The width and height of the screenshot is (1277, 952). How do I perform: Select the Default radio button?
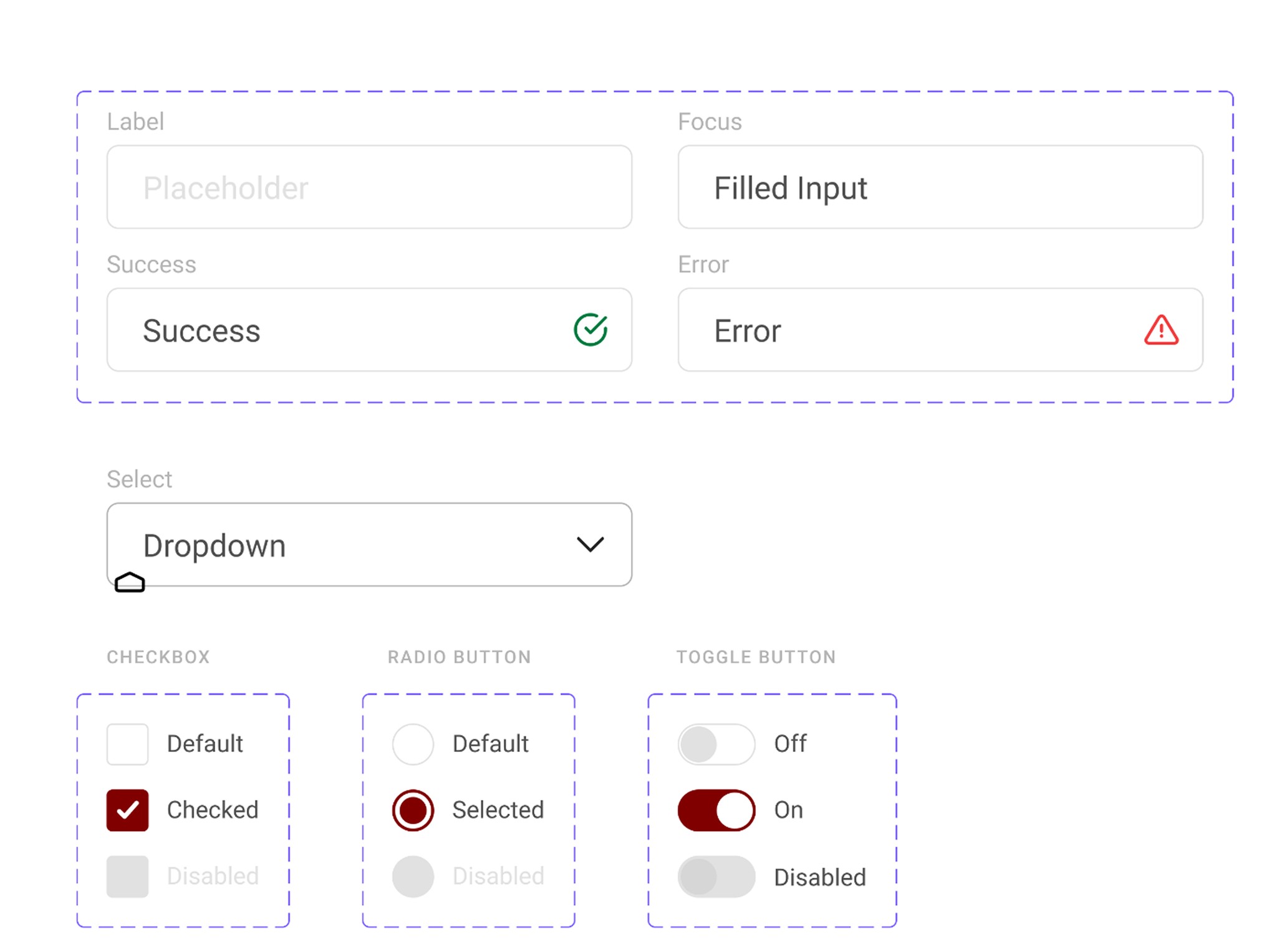point(413,744)
